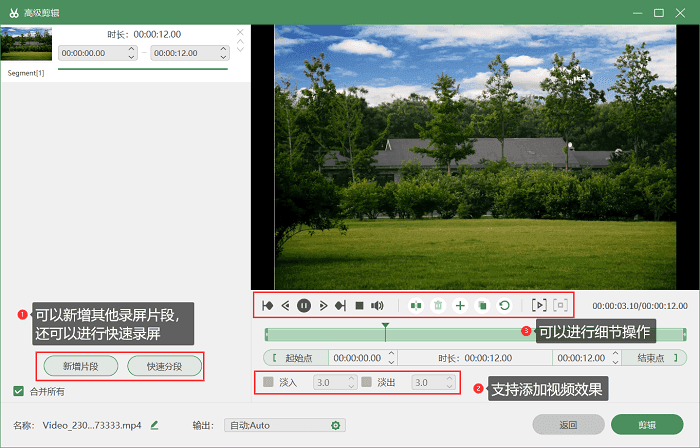
Task: Adjust the fade-in duration stepper
Action: (x=351, y=382)
